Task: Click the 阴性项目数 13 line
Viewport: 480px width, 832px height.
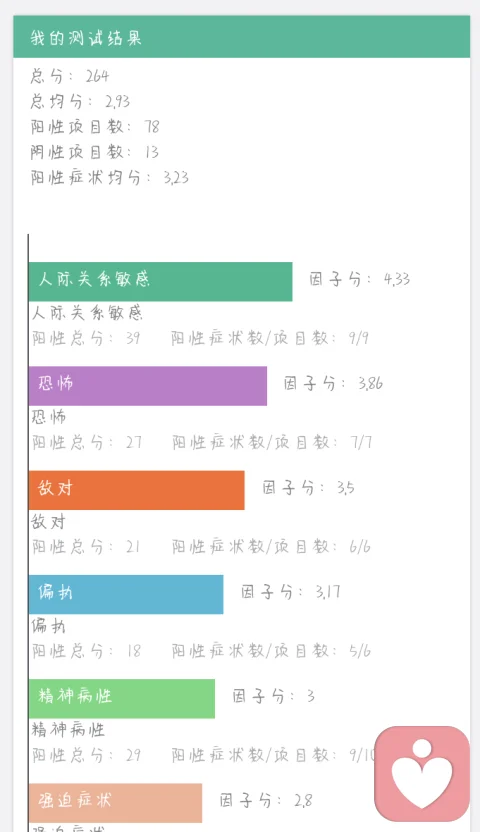Action: click(94, 152)
